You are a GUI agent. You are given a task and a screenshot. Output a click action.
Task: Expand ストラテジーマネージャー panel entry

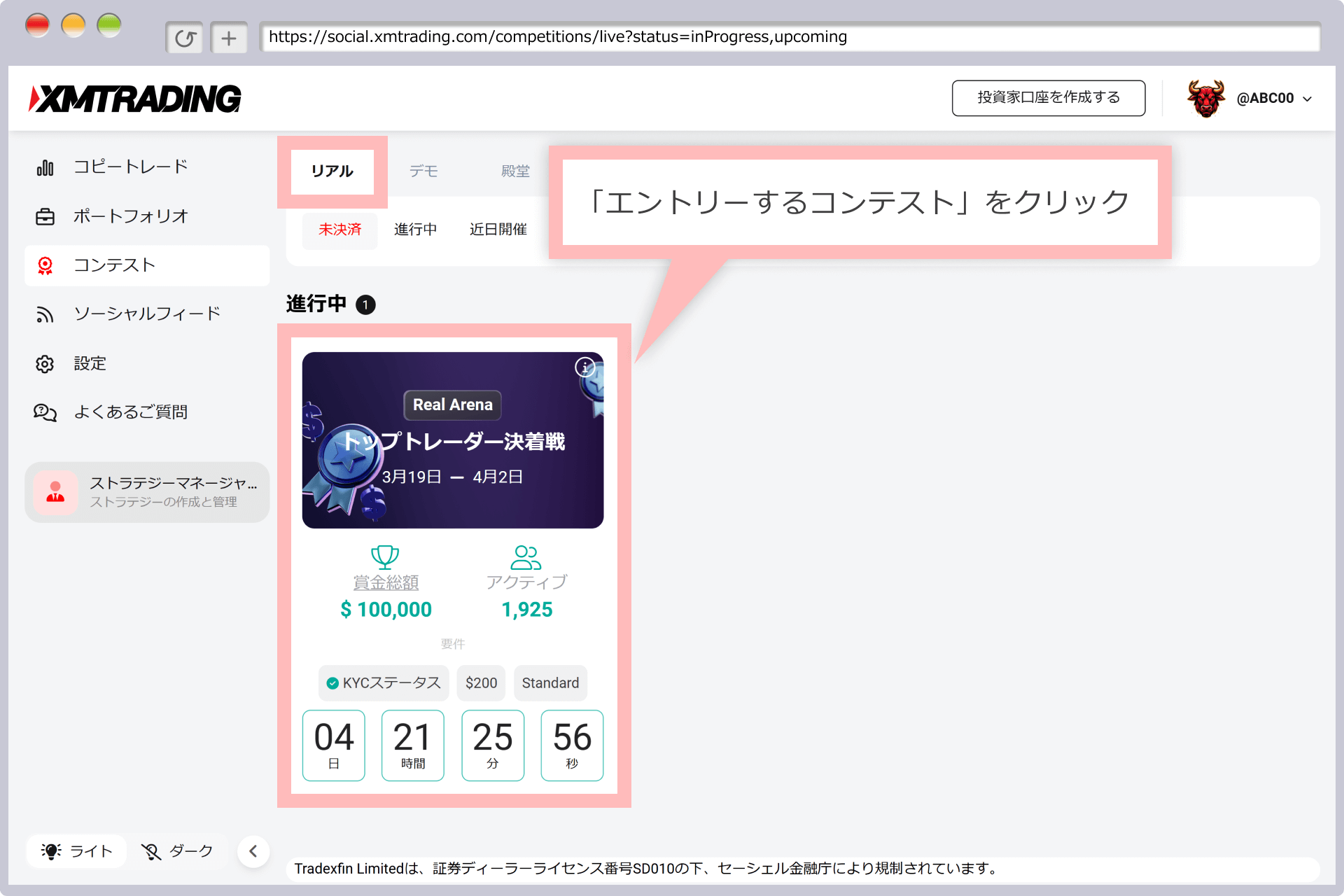tap(147, 491)
